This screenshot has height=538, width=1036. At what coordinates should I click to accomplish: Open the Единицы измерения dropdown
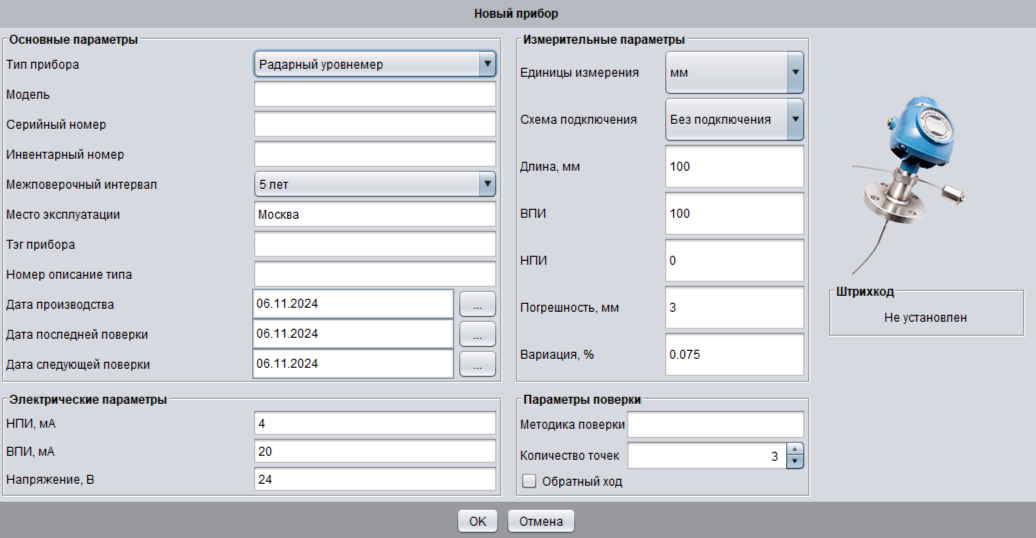[x=795, y=73]
